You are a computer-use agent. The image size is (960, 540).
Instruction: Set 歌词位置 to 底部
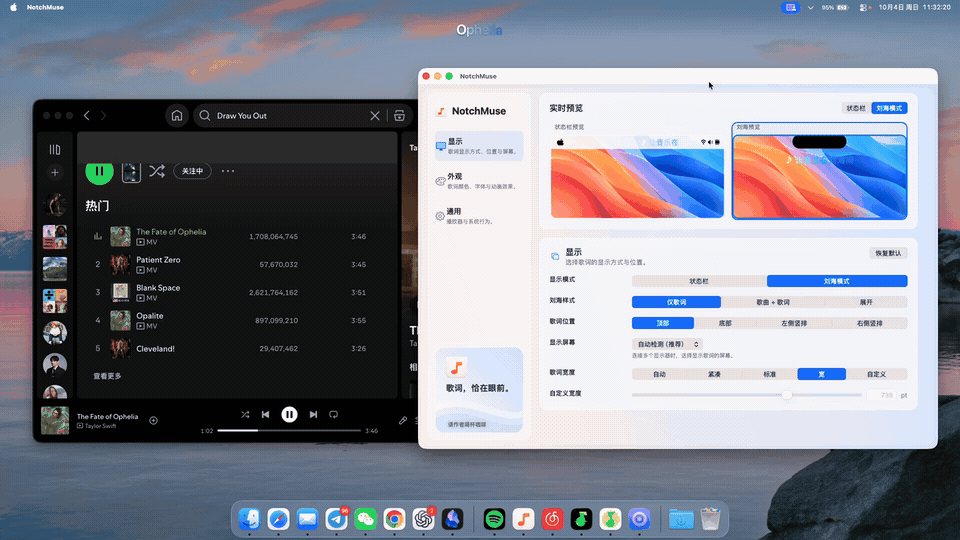click(x=726, y=323)
